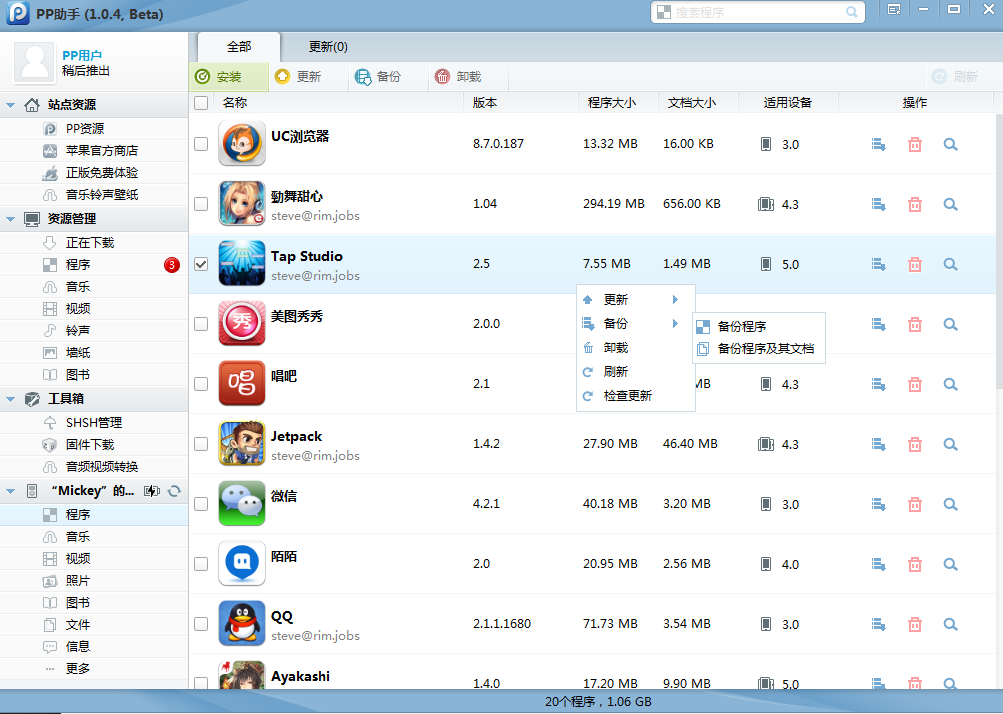Click the backup icon in Jetpack row
This screenshot has height=714, width=1003.
[x=879, y=445]
